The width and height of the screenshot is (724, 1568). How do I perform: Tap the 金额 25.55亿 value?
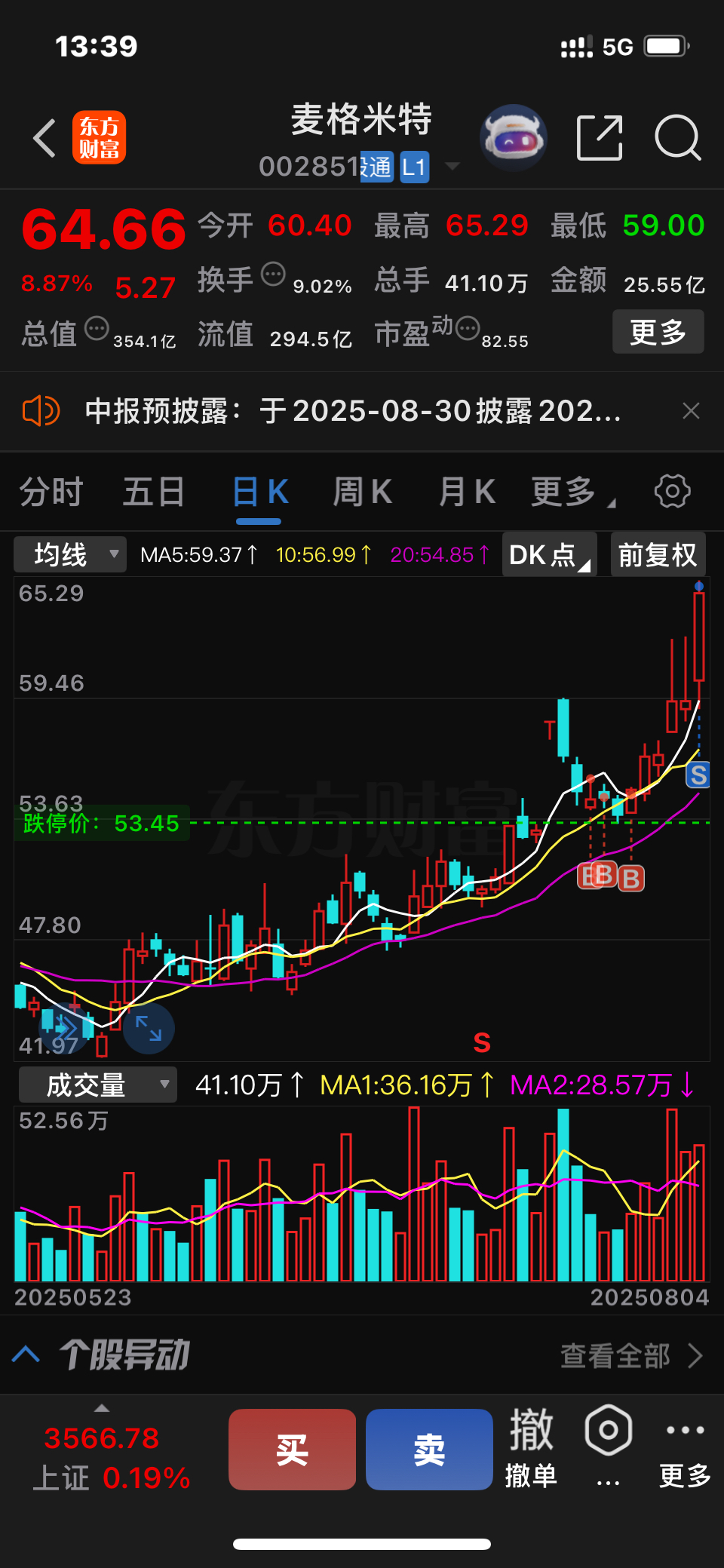[664, 284]
